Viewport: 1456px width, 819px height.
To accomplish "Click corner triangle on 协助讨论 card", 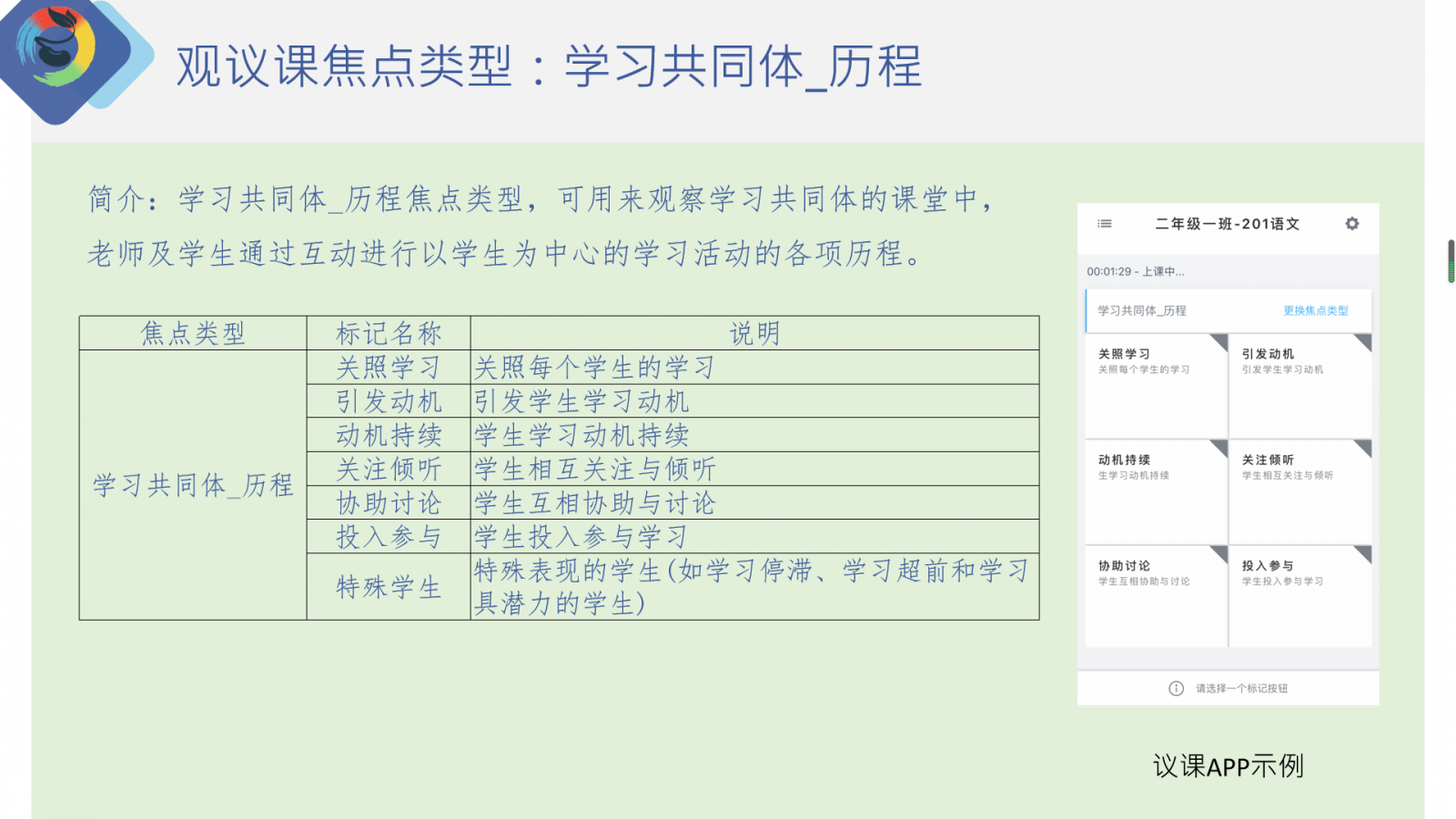I will (1220, 552).
